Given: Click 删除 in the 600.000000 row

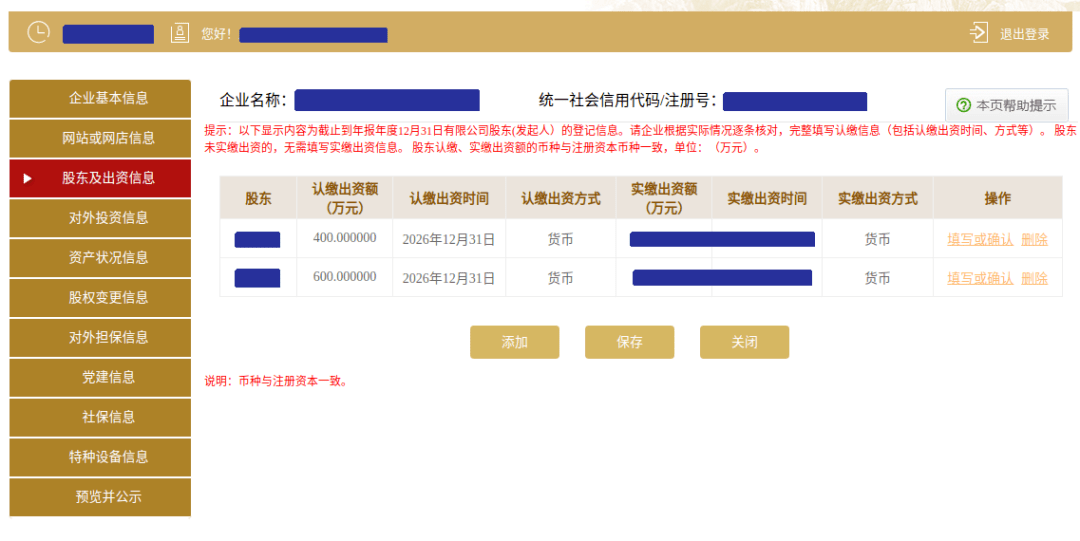Looking at the screenshot, I should (1035, 278).
